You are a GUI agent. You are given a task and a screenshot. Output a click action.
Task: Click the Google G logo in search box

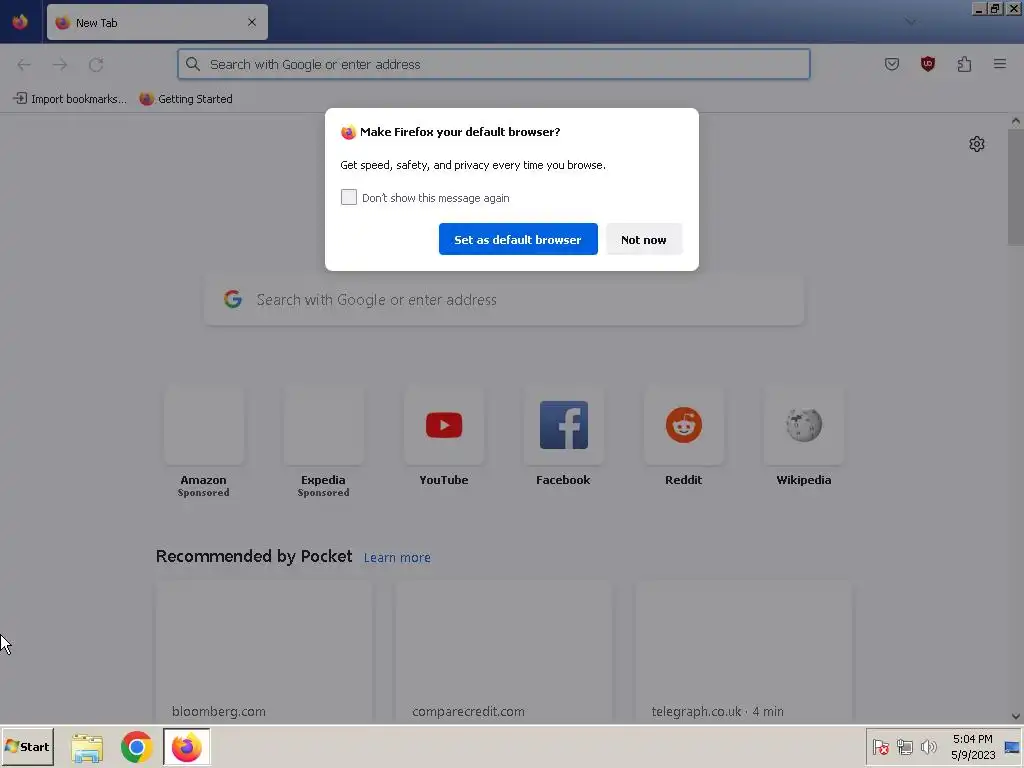[x=233, y=299]
